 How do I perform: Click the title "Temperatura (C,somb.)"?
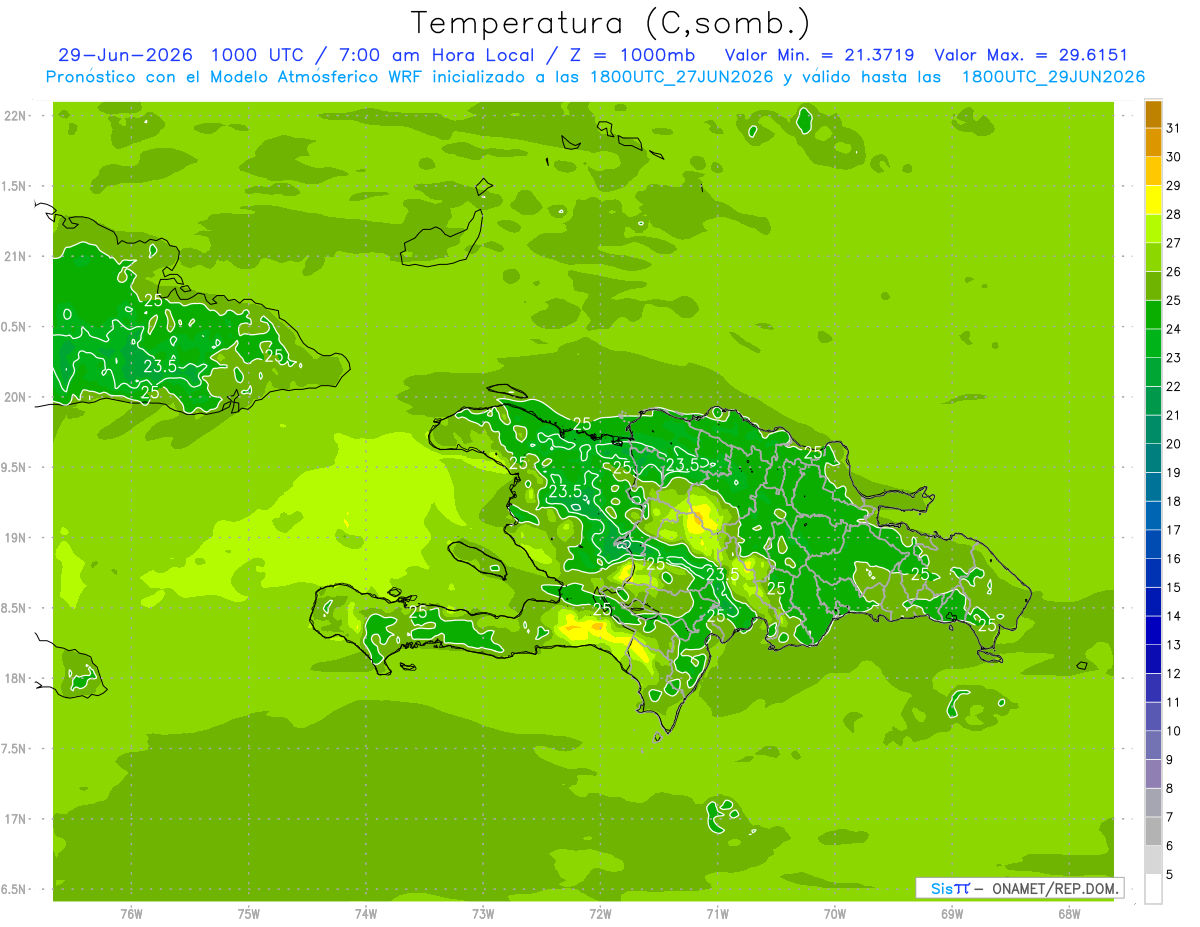point(611,23)
